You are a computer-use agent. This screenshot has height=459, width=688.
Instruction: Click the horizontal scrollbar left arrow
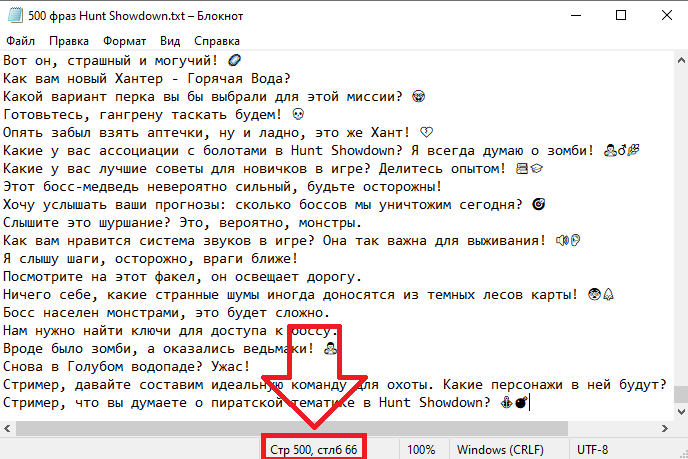[x=8, y=429]
